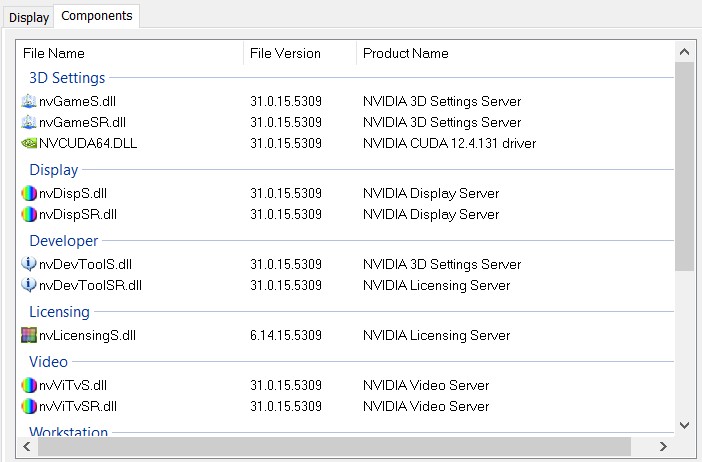Select the nvViTvS.dll file name

click(73, 385)
